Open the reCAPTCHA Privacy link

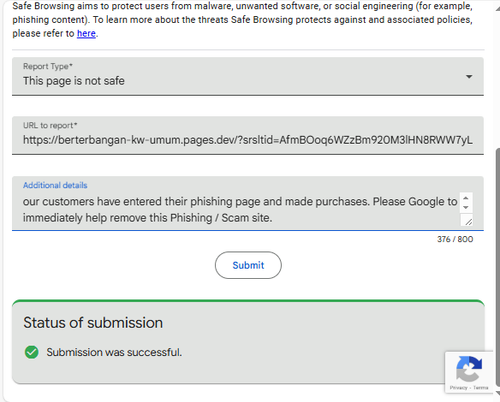coord(458,388)
